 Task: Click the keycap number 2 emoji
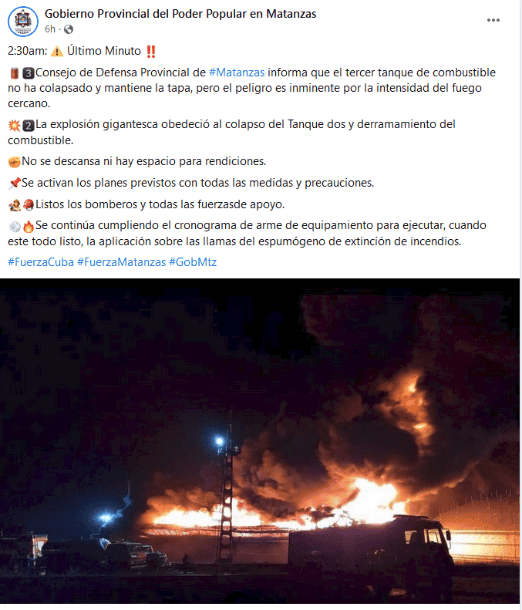[x=28, y=125]
